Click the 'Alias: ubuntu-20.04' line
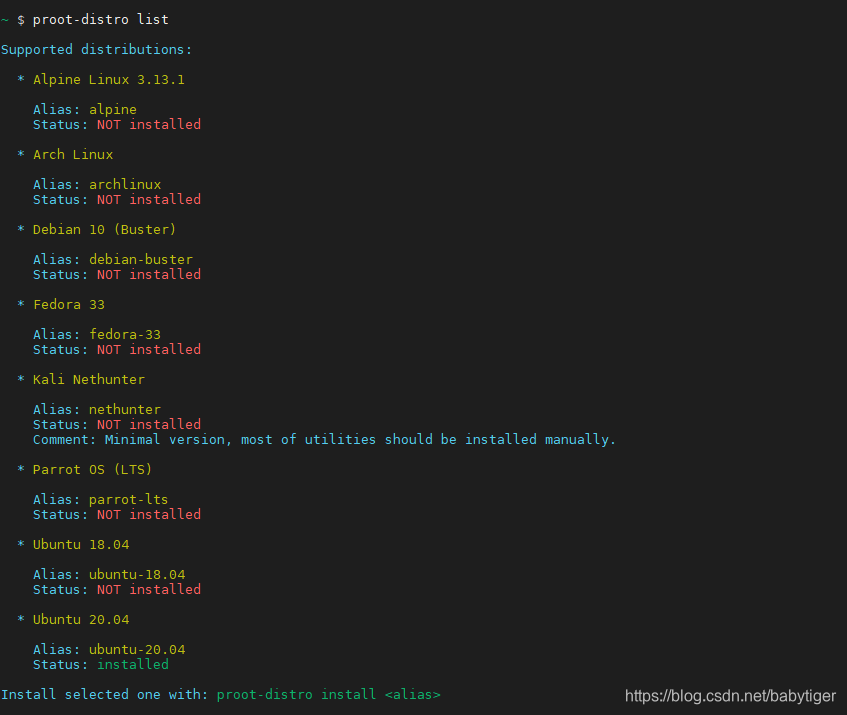The image size is (847, 715). point(109,650)
